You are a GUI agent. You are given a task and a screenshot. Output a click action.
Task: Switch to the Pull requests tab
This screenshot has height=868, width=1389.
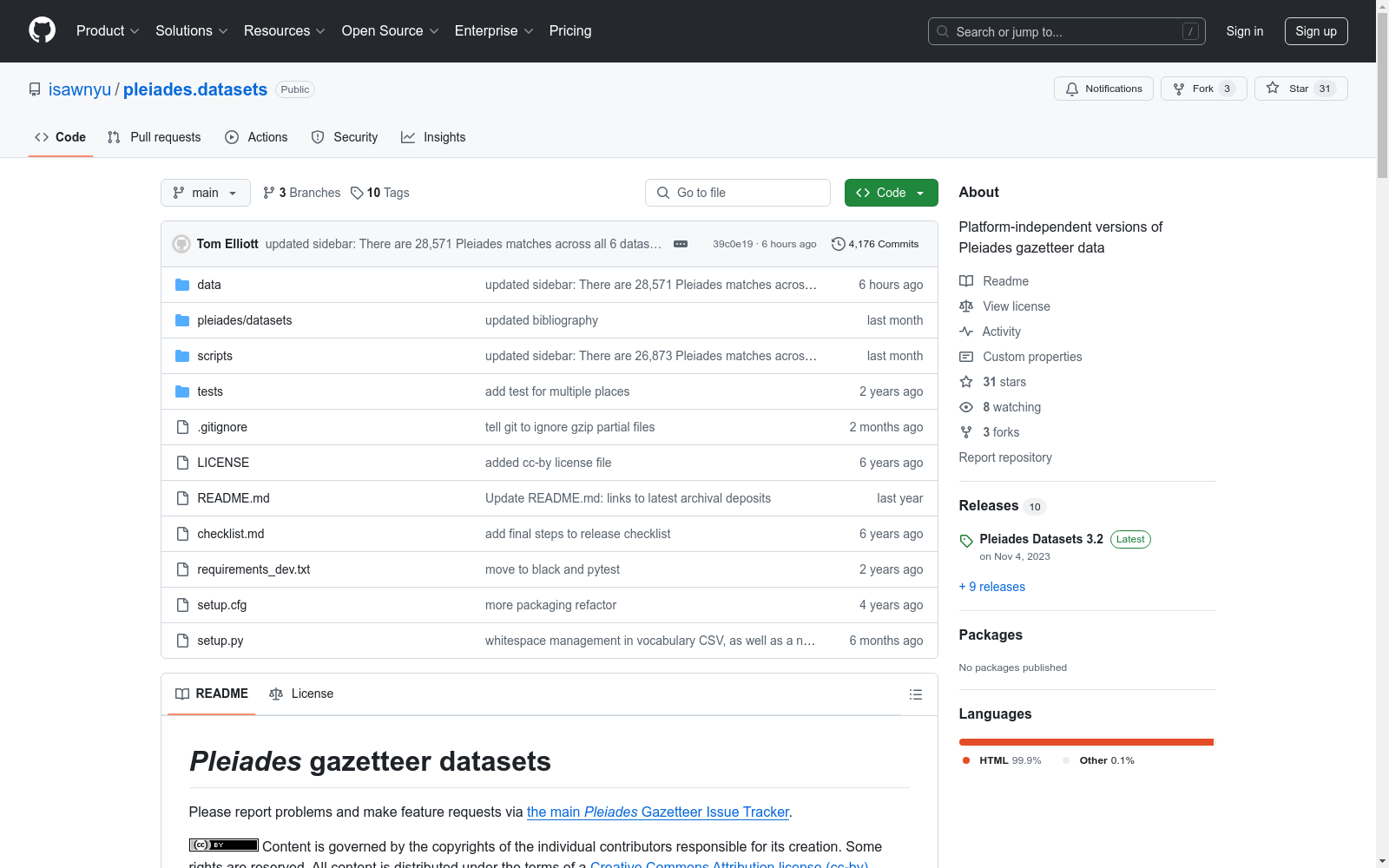coord(155,137)
